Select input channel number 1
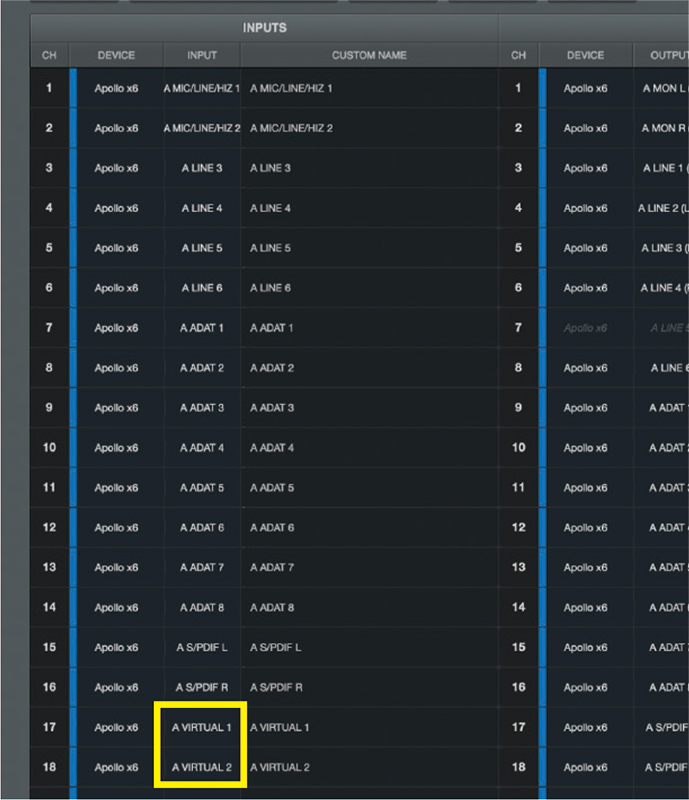The image size is (689, 800). 50,88
